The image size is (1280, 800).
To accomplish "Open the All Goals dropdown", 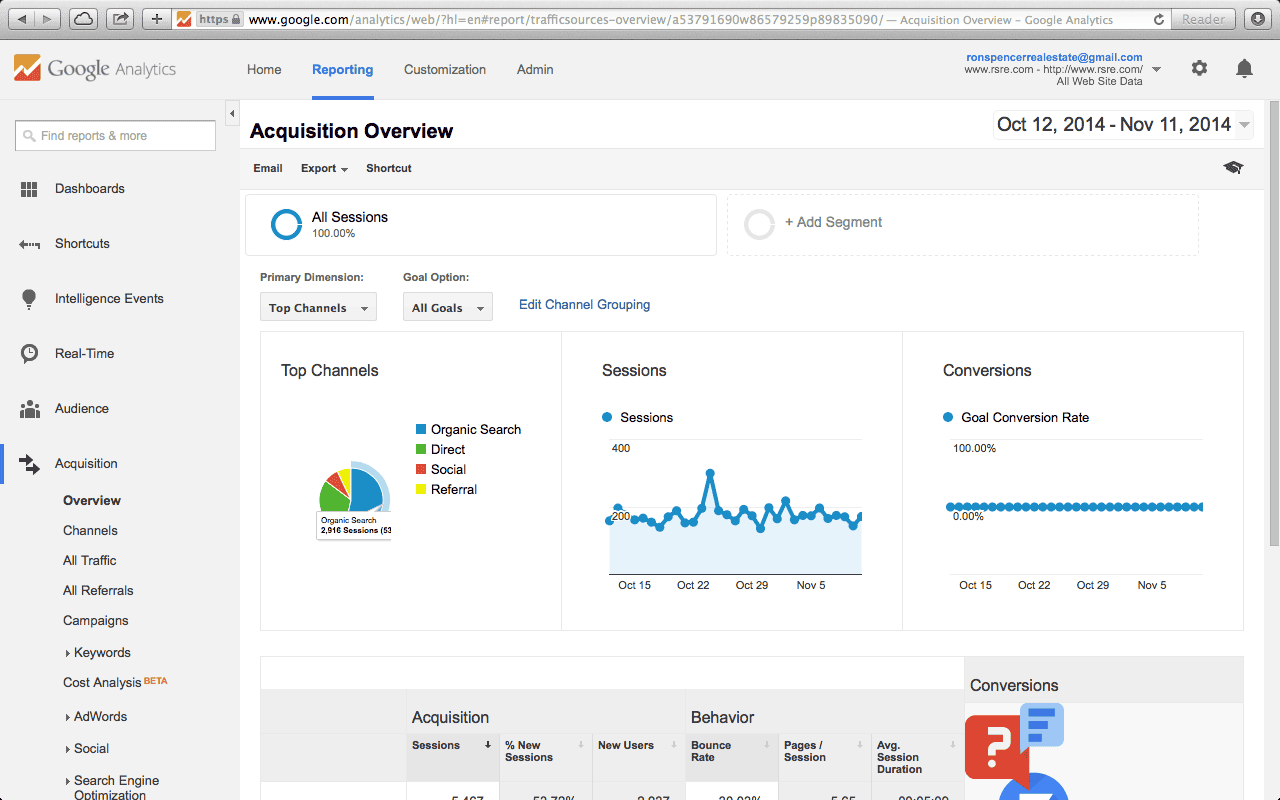I will tap(448, 307).
